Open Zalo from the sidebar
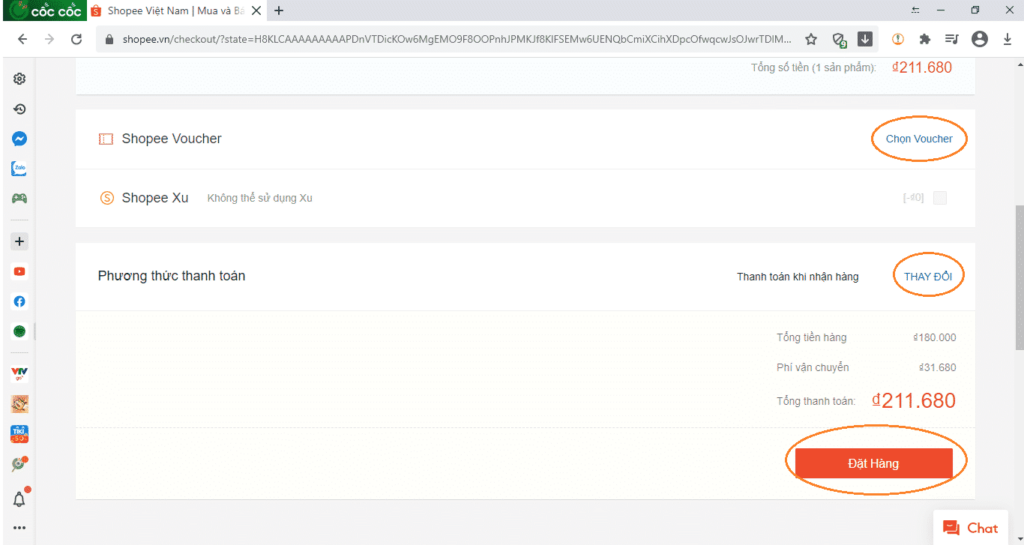The width and height of the screenshot is (1024, 545). point(20,169)
